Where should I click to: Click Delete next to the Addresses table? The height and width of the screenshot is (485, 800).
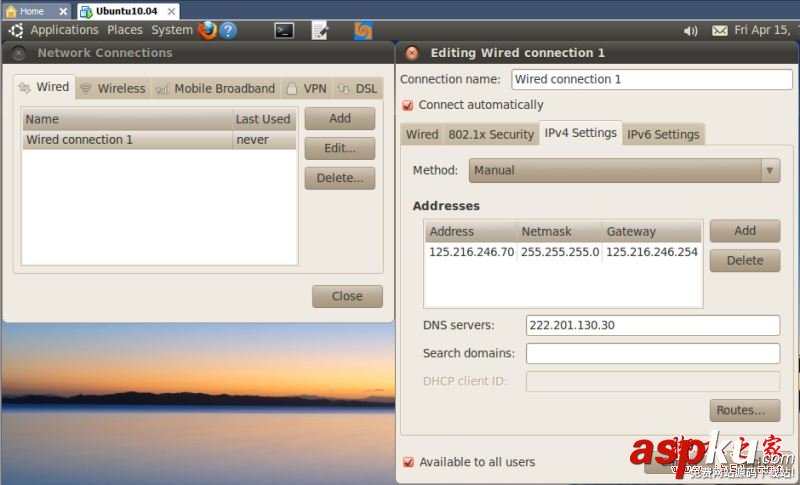coord(745,261)
